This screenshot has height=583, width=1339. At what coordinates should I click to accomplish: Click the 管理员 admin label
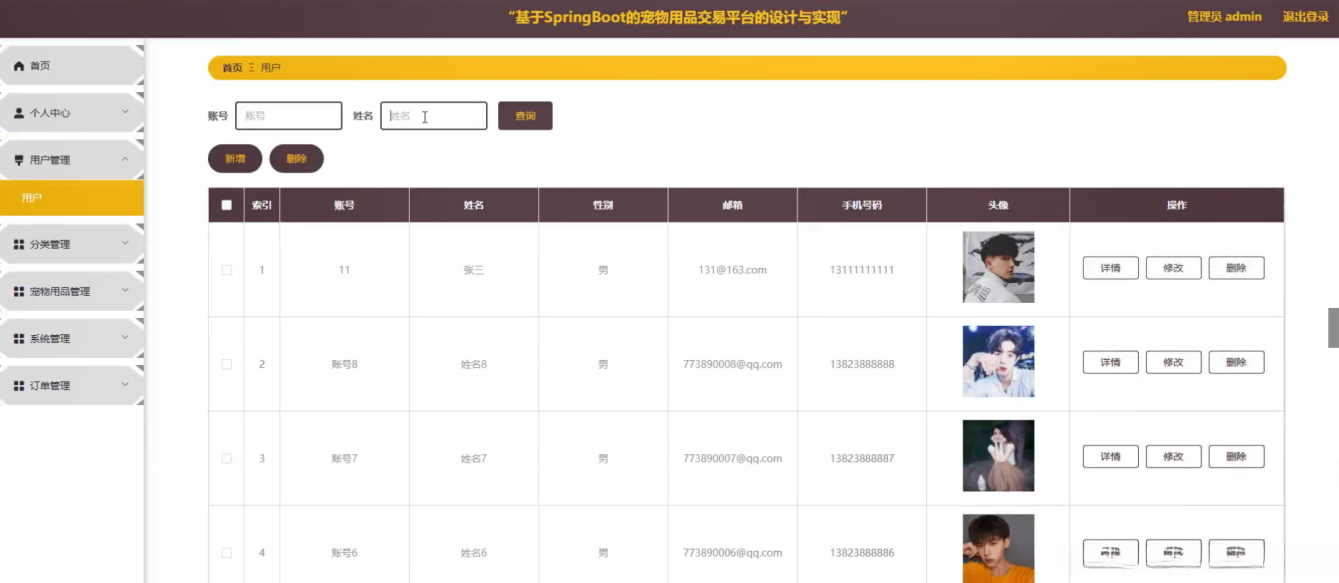(x=1224, y=17)
